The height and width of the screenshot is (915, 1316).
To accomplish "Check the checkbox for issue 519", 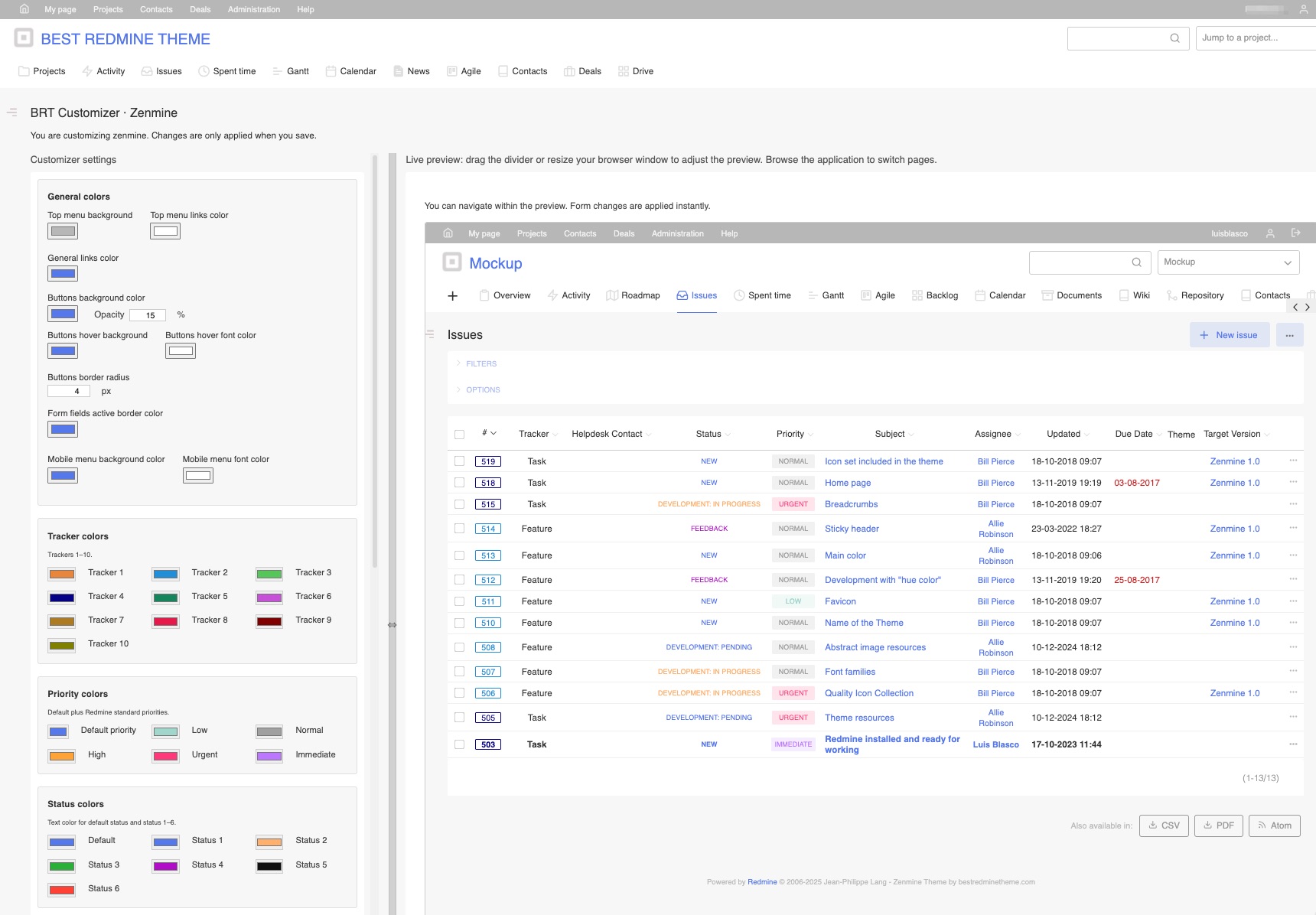I will (459, 461).
